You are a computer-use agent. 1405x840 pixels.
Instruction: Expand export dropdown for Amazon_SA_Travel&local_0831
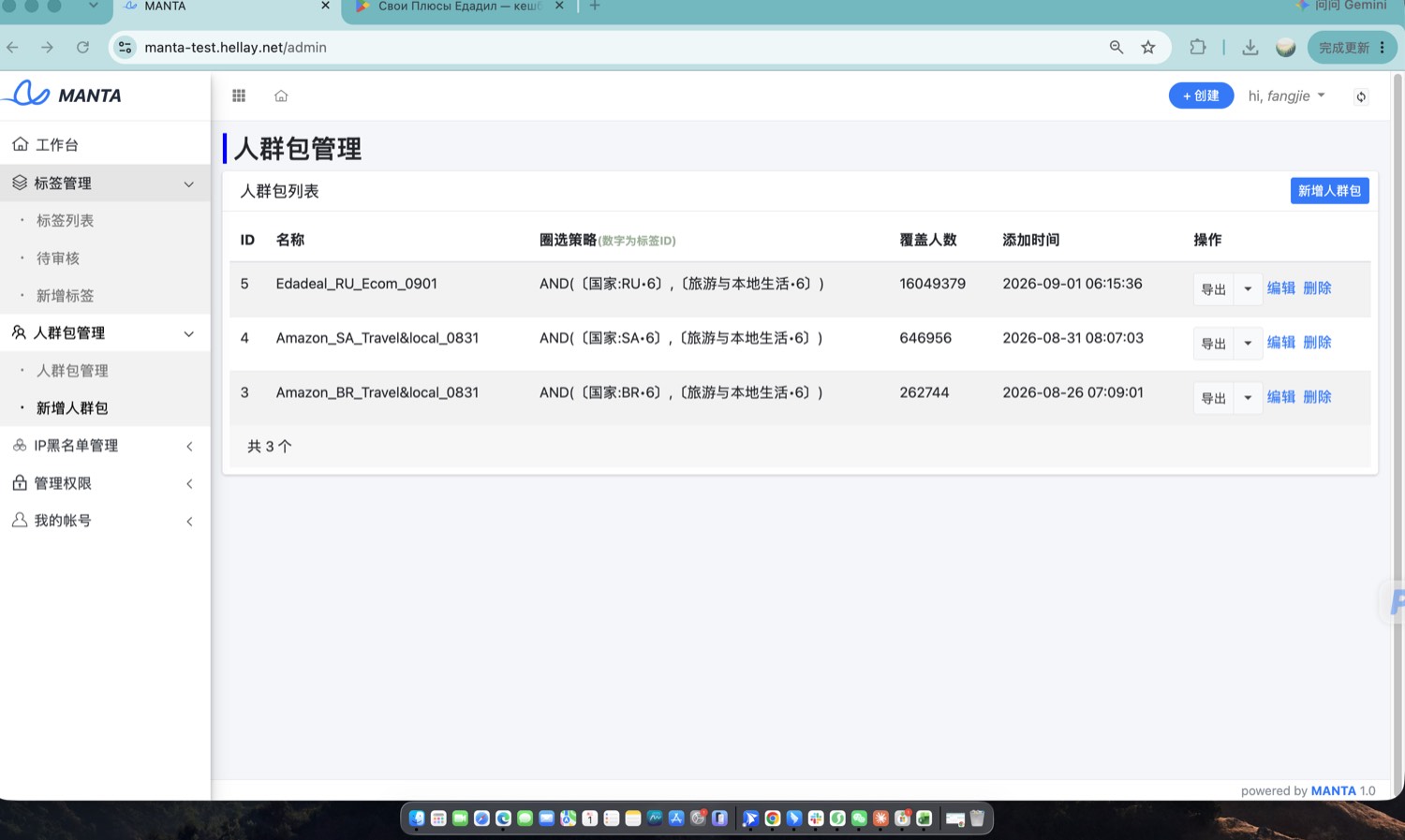[x=1248, y=343]
